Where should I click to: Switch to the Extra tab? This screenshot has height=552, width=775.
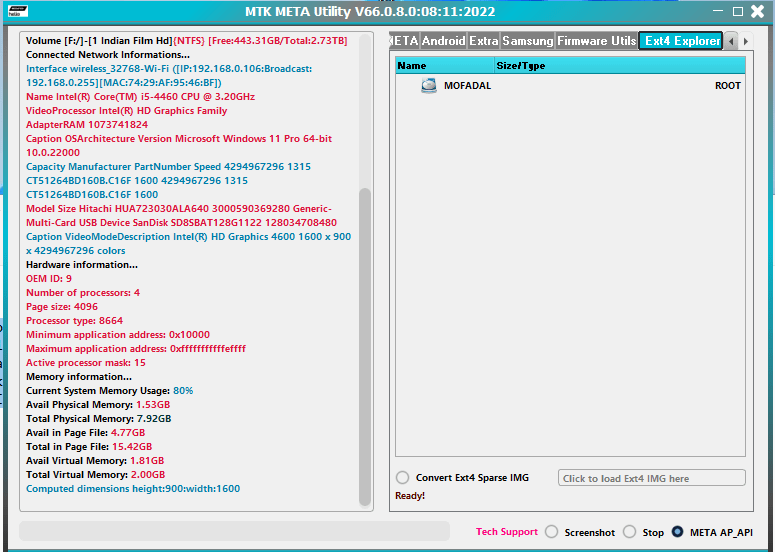(483, 41)
